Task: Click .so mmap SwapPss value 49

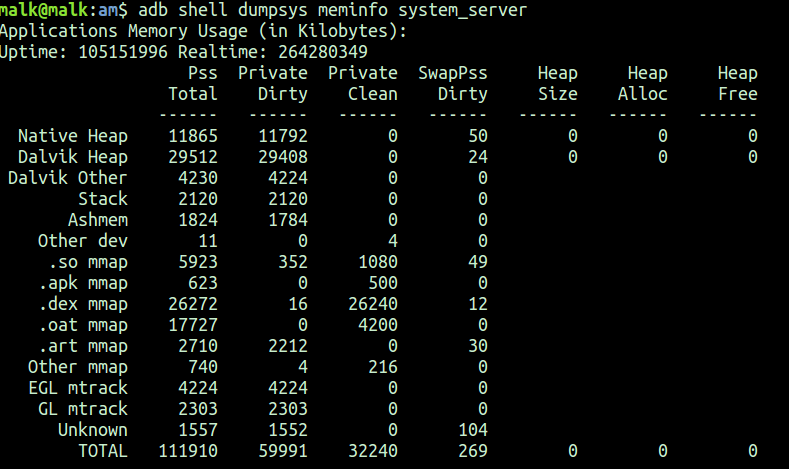Action: [478, 262]
